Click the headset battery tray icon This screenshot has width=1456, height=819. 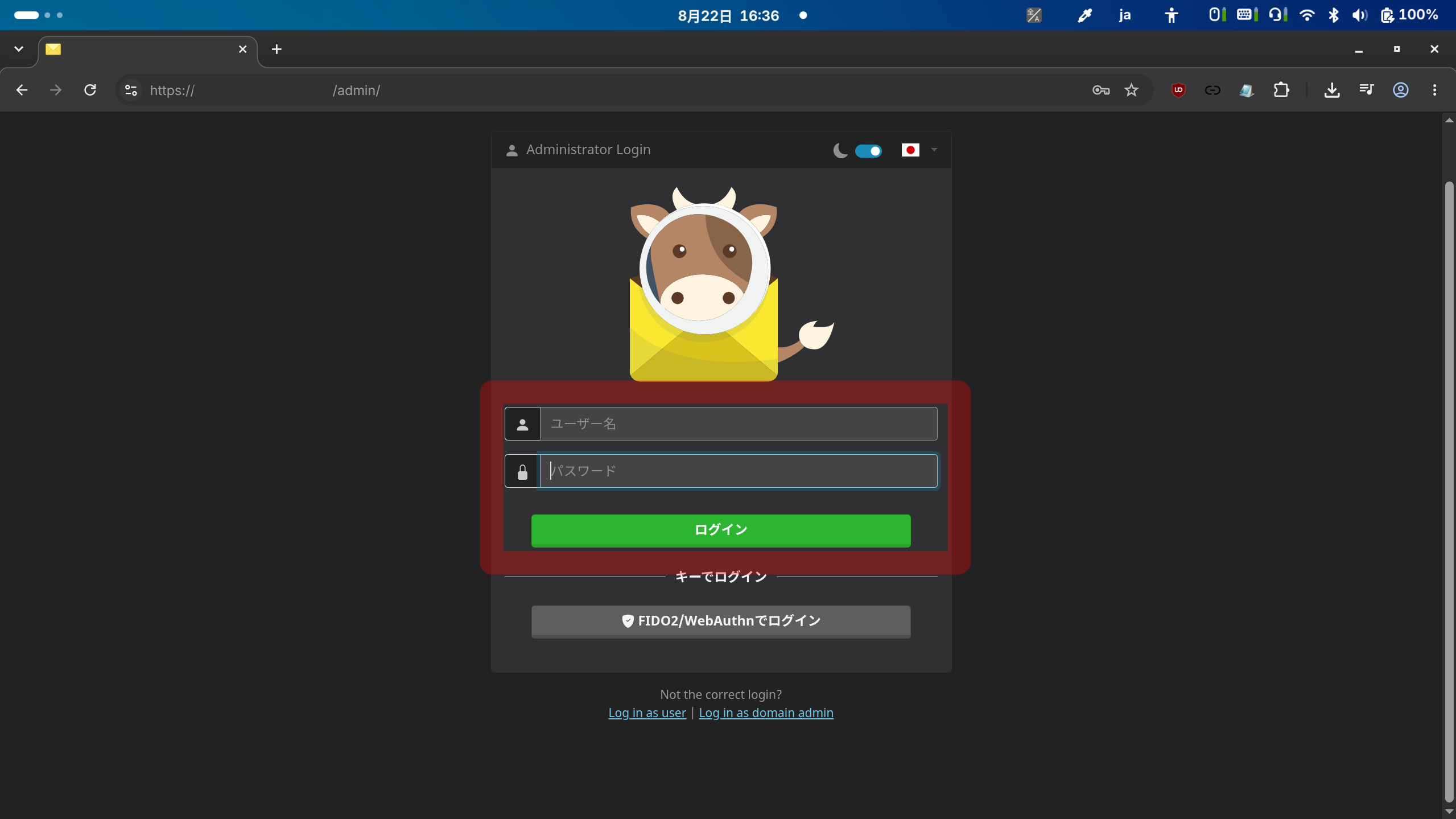(1278, 15)
